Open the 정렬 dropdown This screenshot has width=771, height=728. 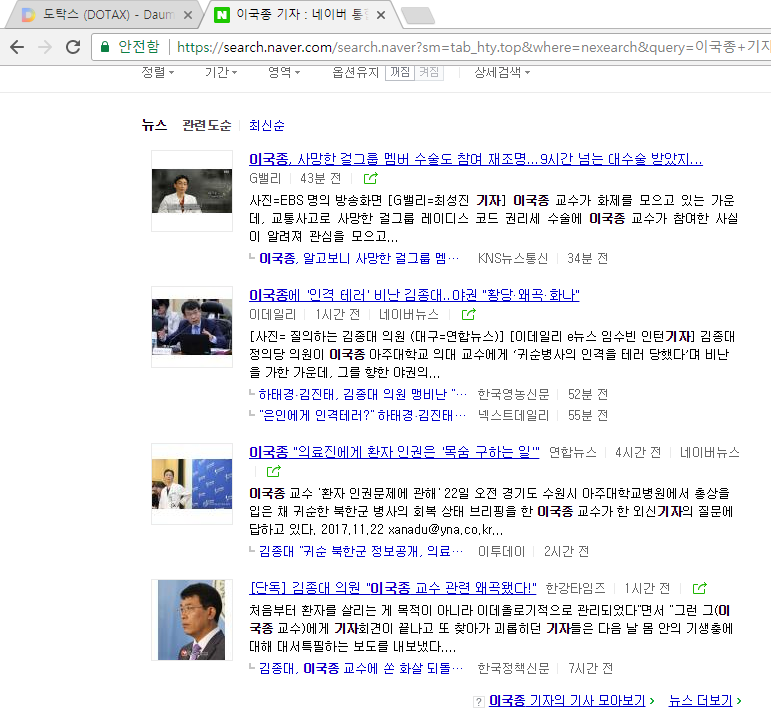(x=158, y=73)
